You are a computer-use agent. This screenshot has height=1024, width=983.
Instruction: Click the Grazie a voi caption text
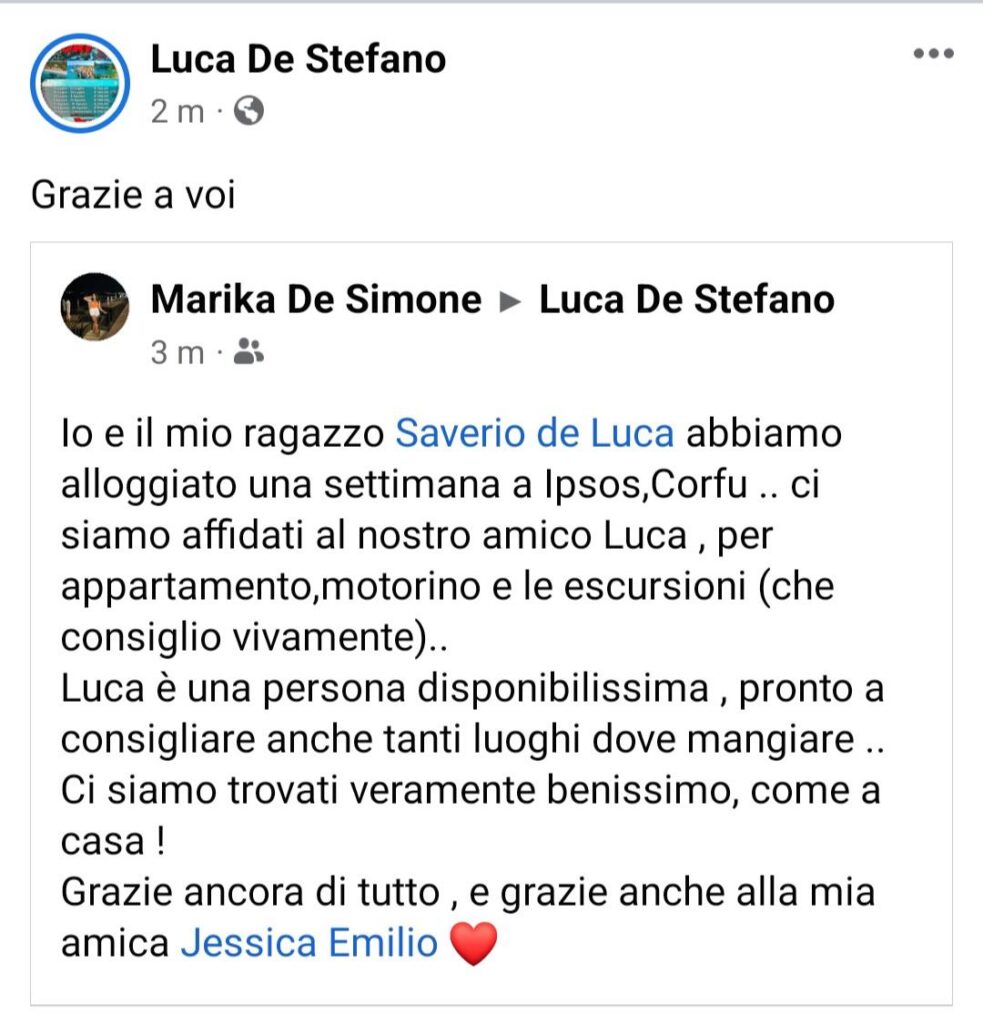coord(133,195)
